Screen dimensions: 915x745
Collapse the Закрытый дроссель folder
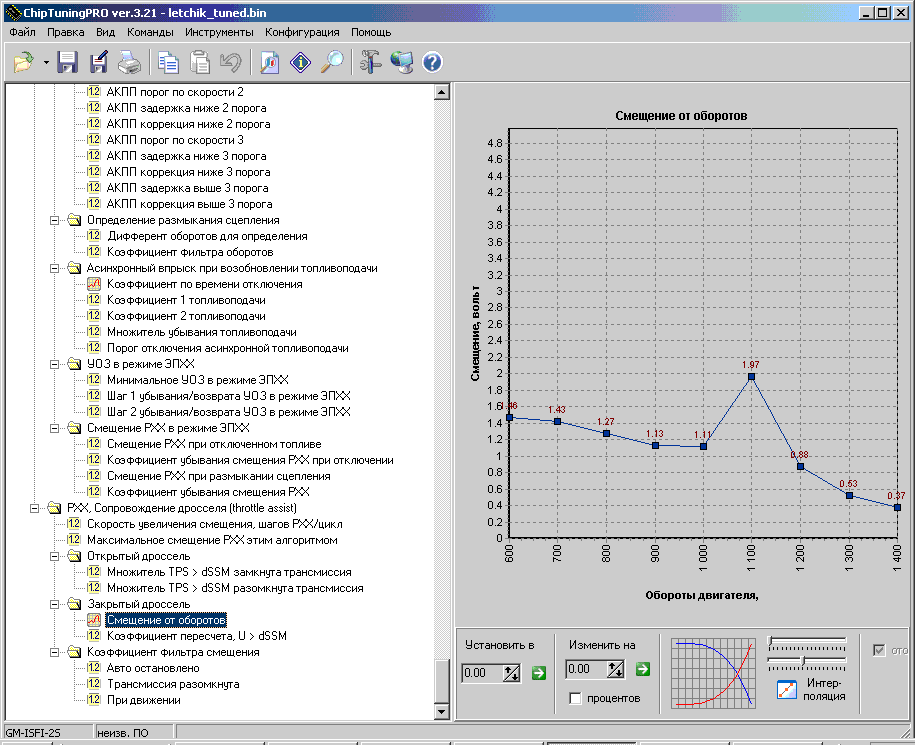pyautogui.click(x=56, y=604)
